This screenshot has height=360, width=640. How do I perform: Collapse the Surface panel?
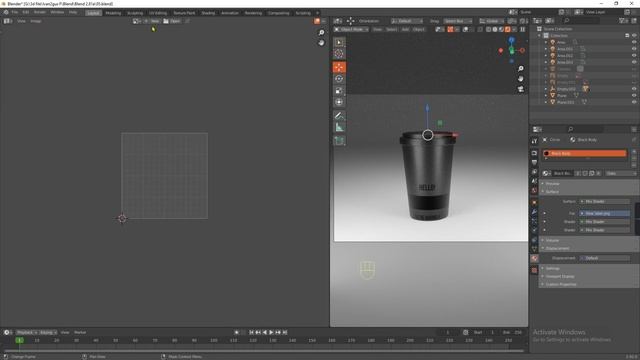(552, 191)
